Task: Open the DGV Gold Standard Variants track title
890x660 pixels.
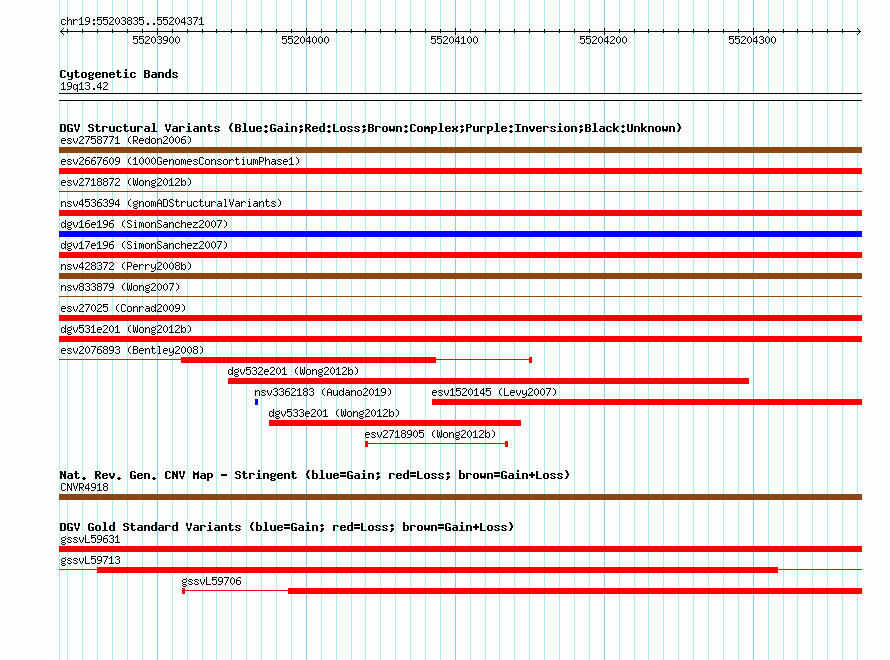Action: tap(287, 527)
